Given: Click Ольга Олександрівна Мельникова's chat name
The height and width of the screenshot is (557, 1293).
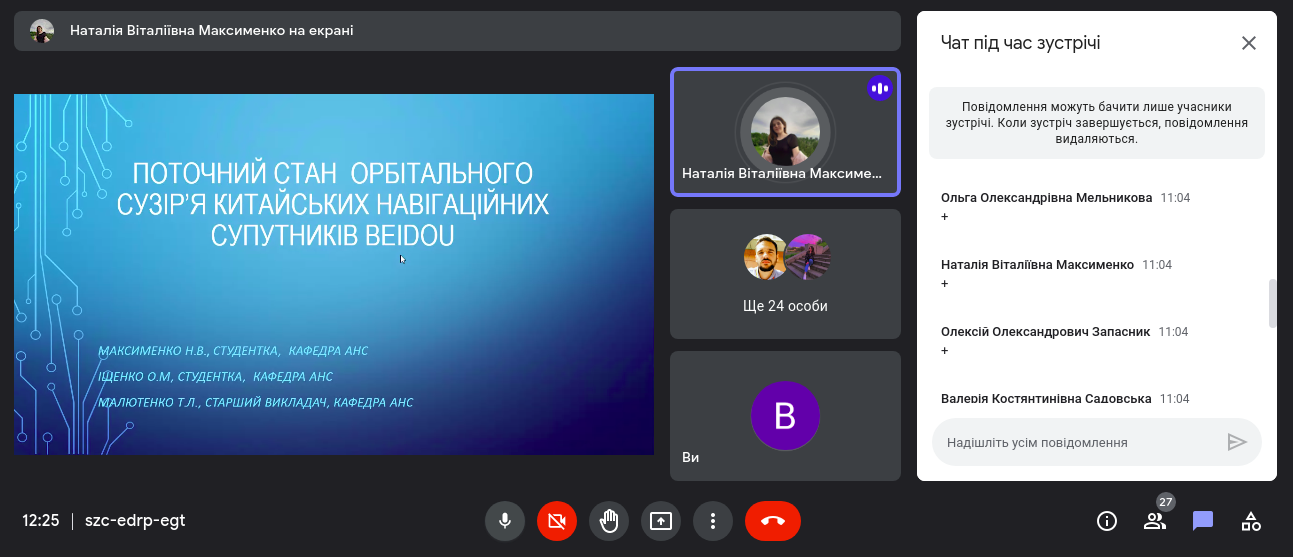Looking at the screenshot, I should (1046, 198).
